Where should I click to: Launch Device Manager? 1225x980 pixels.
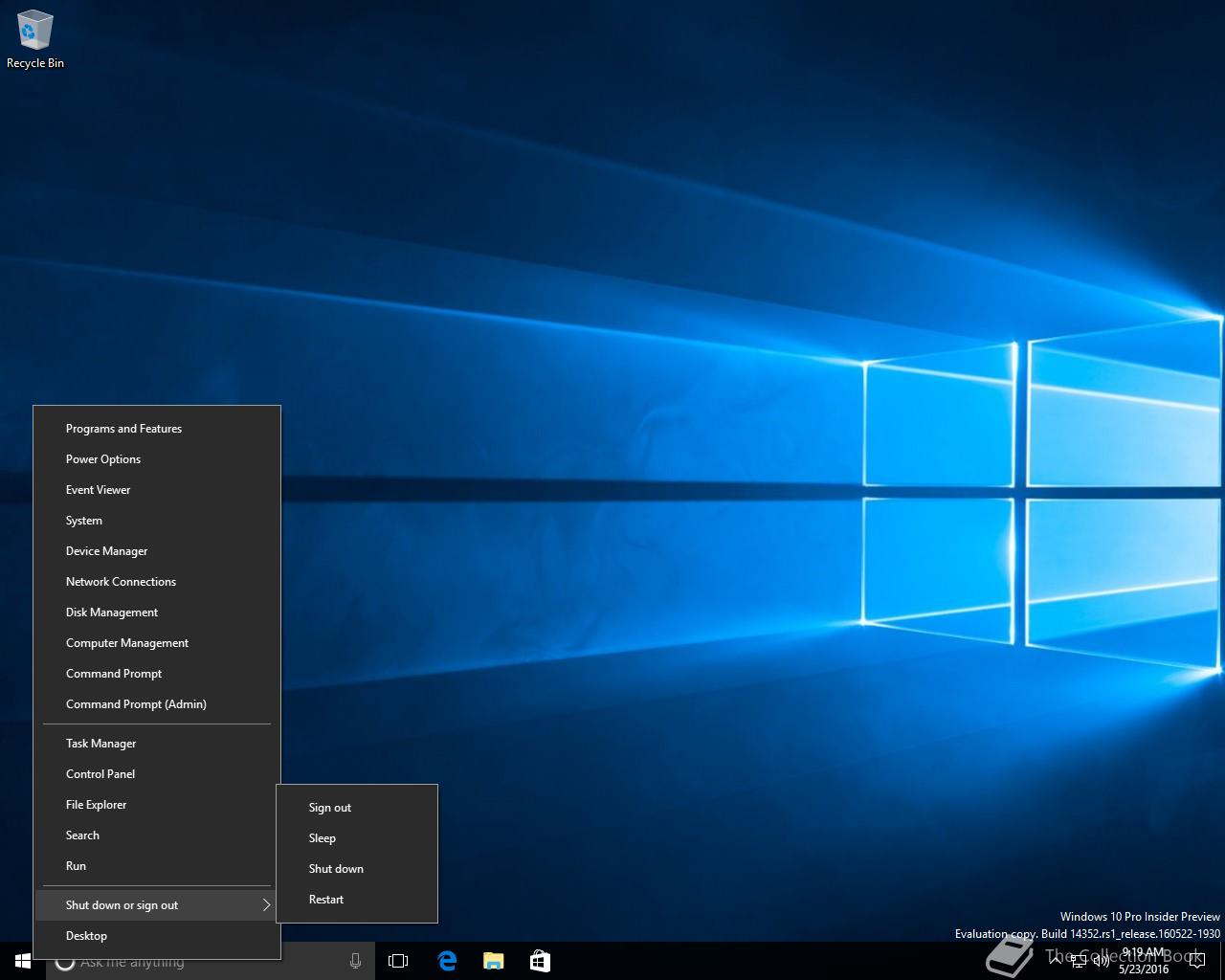click(158, 551)
